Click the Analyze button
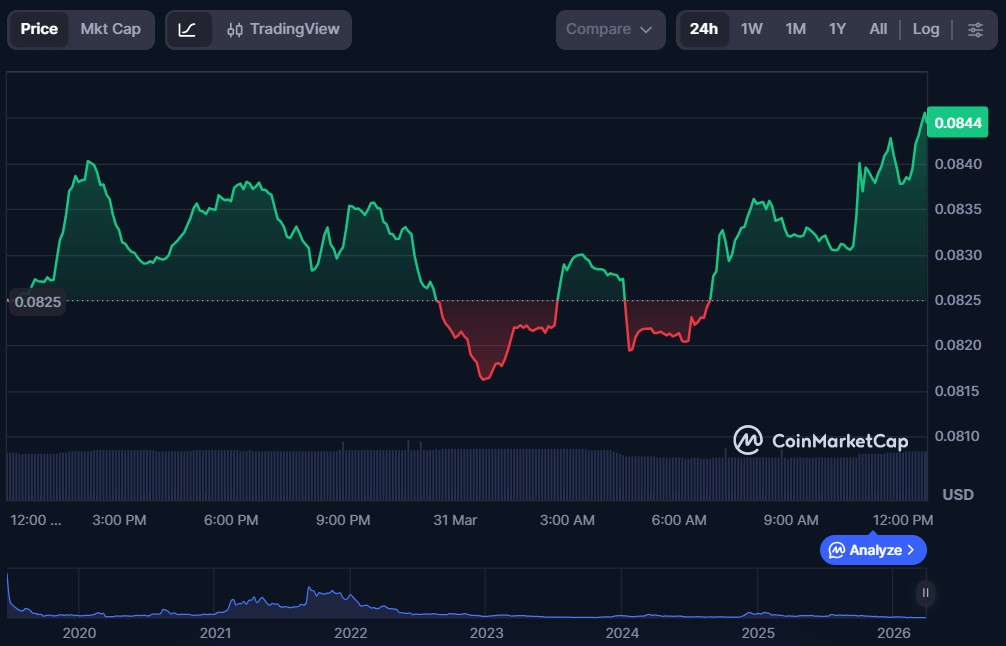 [873, 550]
